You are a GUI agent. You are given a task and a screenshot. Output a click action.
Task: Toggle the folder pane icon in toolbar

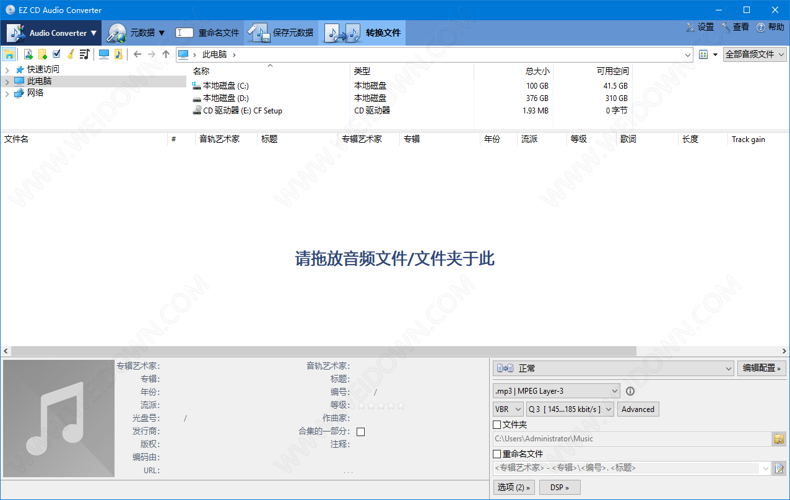click(x=9, y=54)
